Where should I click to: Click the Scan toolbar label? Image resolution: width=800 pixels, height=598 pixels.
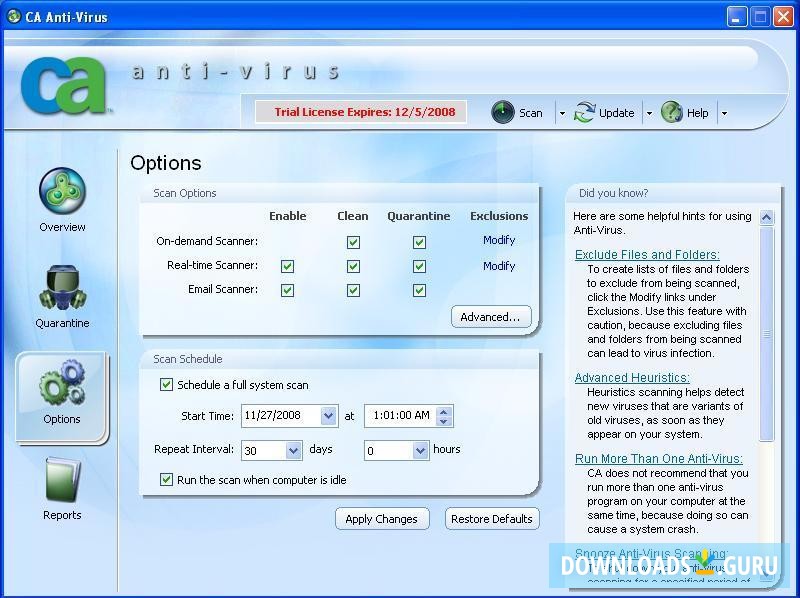(531, 113)
